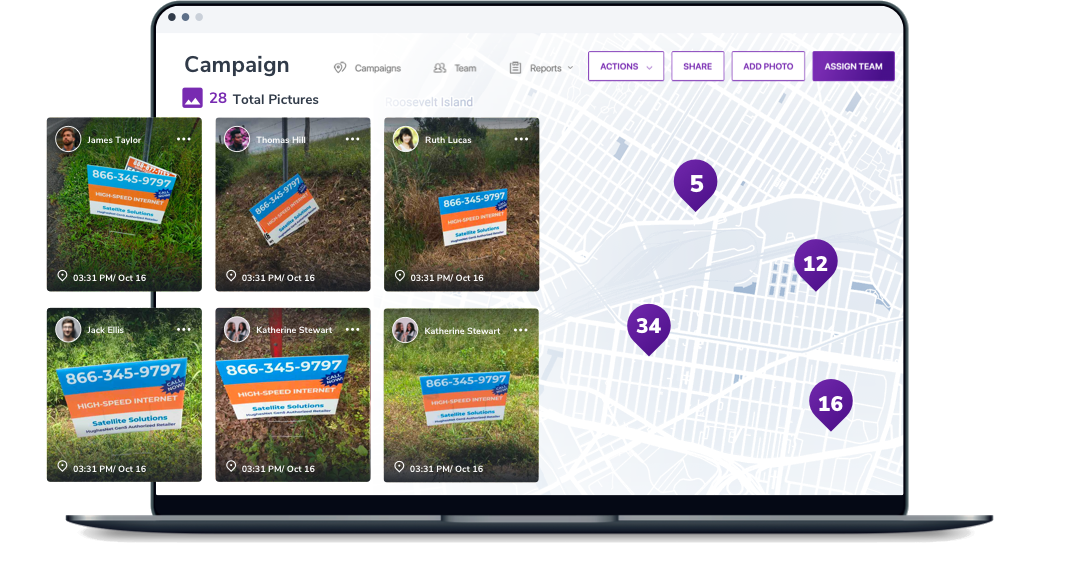This screenshot has height=568, width=1069.
Task: Click the Ruth Lucas name label
Action: click(x=448, y=140)
